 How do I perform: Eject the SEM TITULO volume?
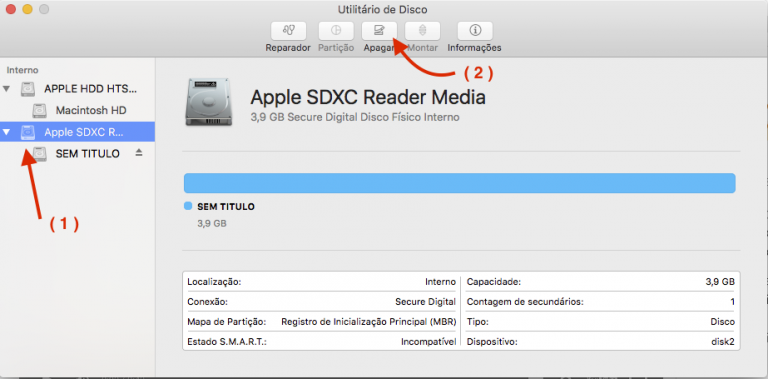[139, 153]
